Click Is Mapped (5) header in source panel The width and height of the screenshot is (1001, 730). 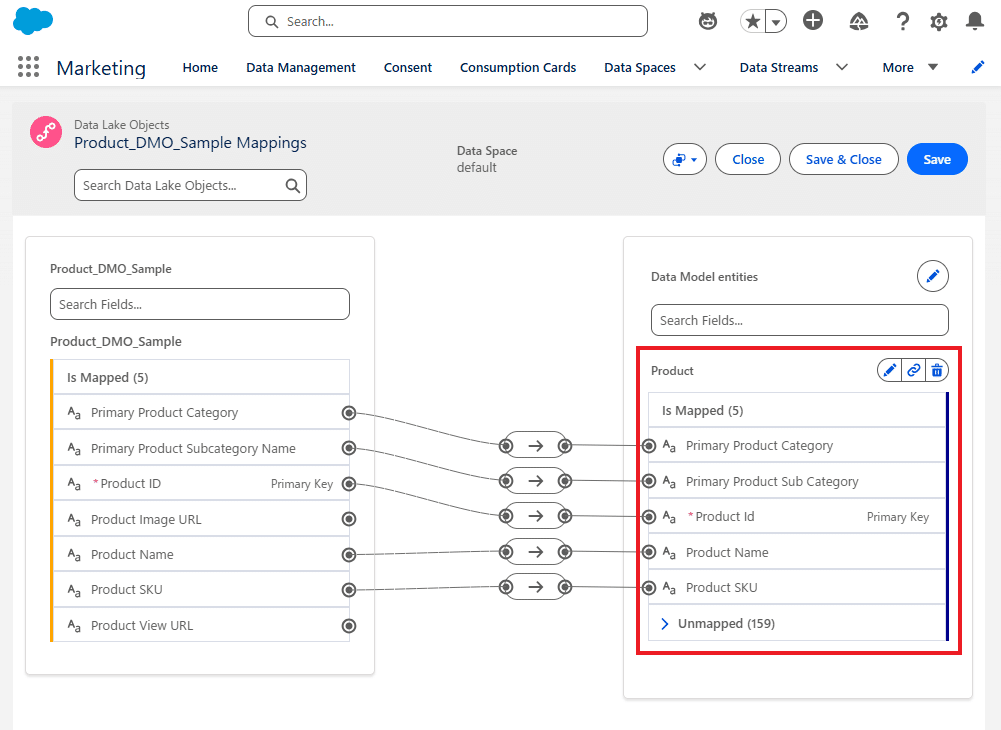[x=201, y=377]
